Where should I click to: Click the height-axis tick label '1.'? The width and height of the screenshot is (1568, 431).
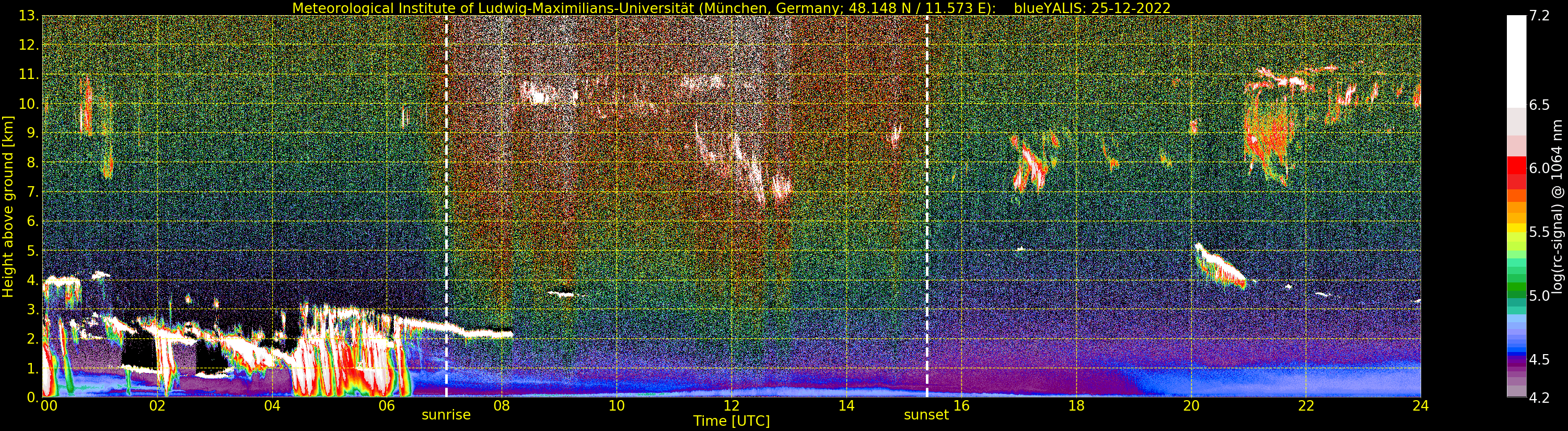click(x=33, y=368)
